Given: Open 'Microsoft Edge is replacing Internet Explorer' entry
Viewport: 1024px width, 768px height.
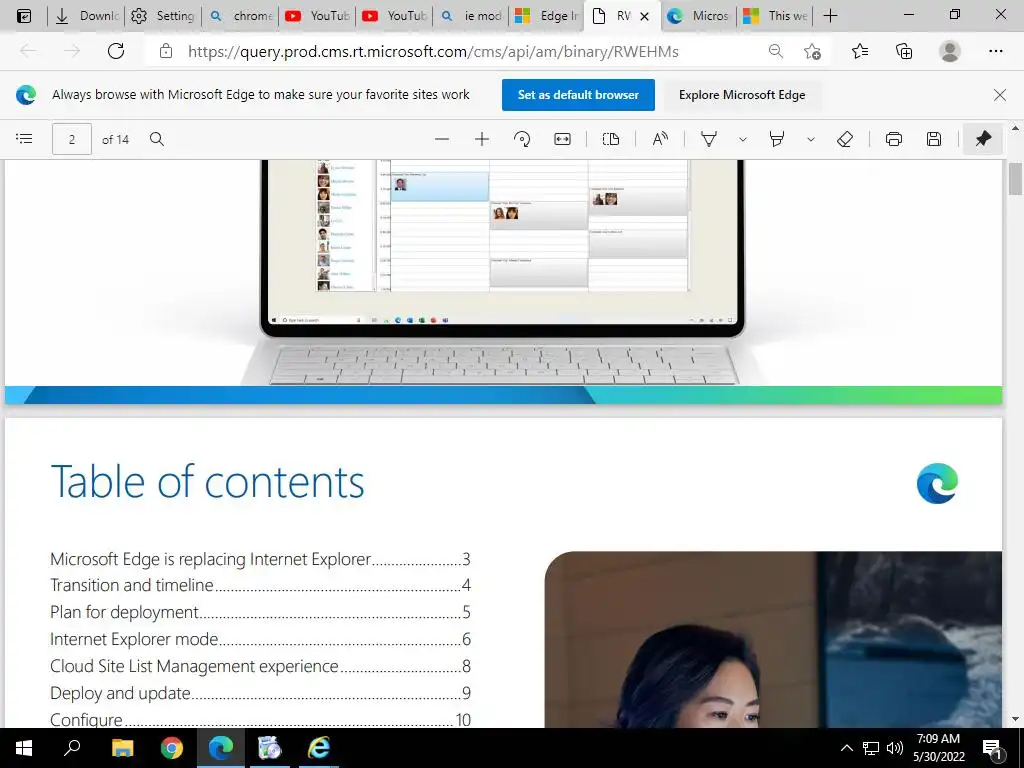Looking at the screenshot, I should click(x=260, y=559).
